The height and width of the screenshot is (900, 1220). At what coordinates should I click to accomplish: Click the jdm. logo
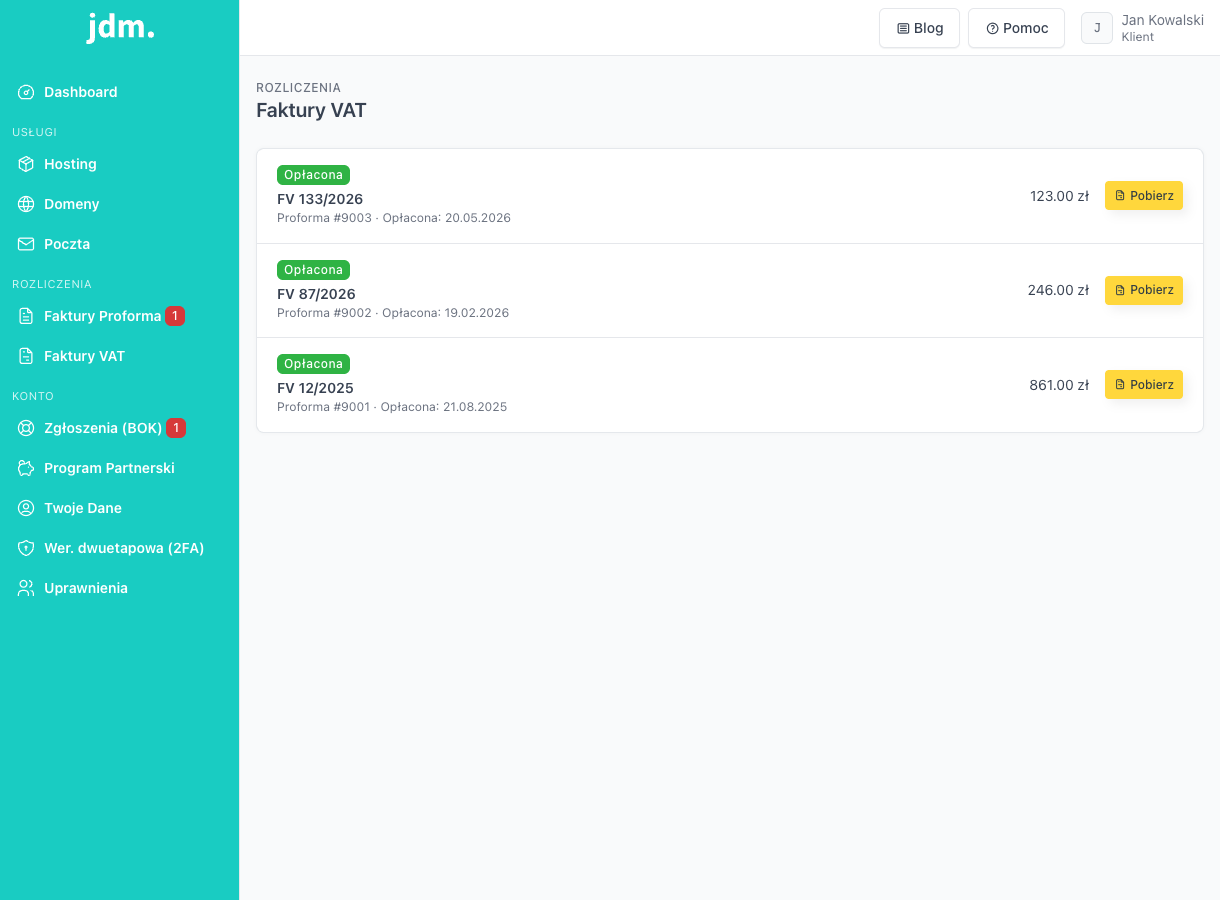click(x=120, y=27)
